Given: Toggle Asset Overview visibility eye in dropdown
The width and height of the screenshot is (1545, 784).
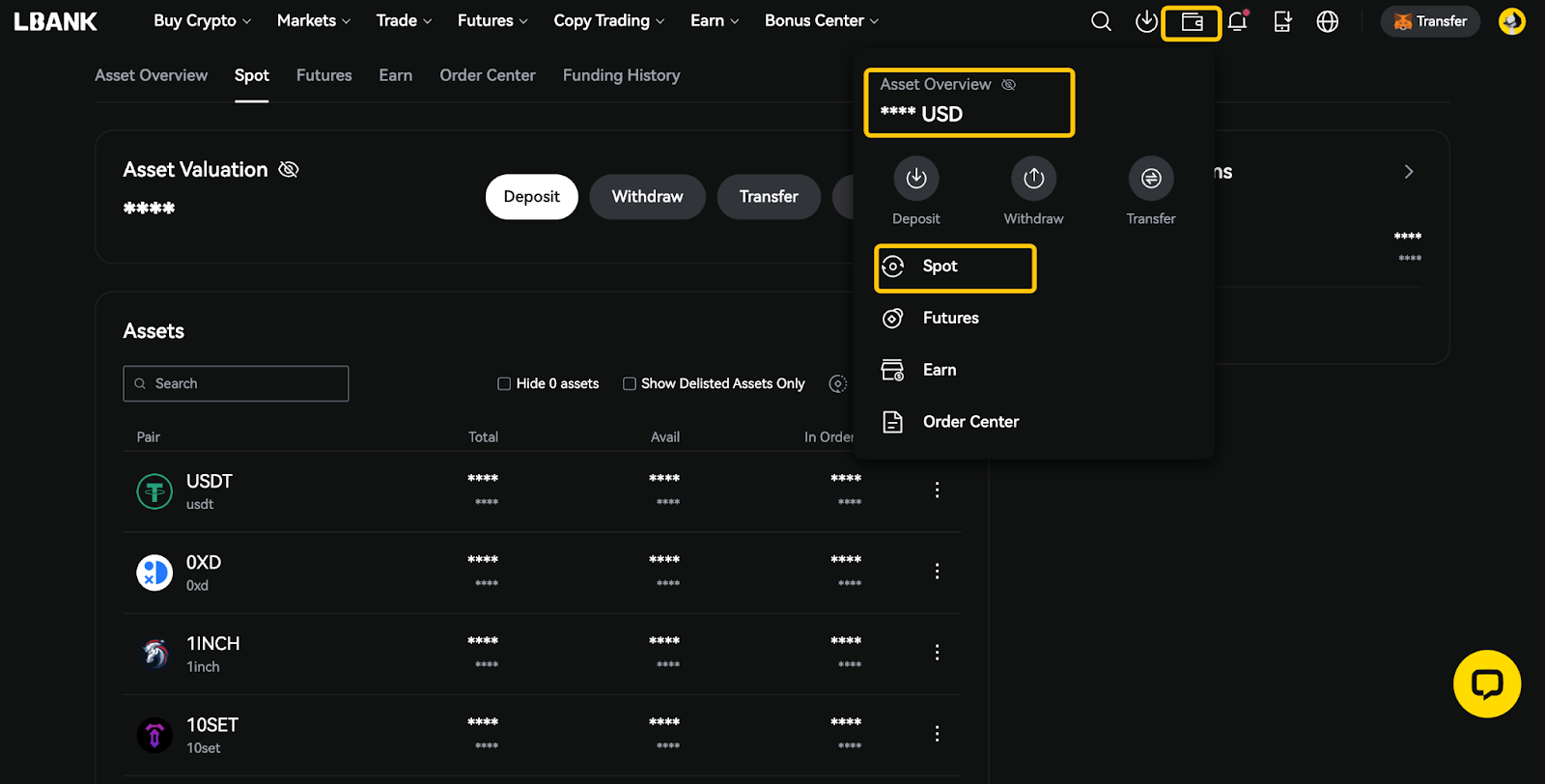Looking at the screenshot, I should 1008,85.
